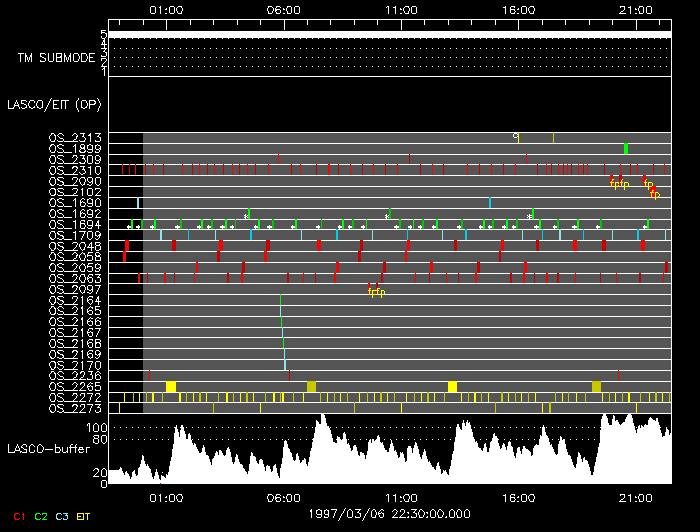
Task: Click the green bar in OS_1899 row
Action: coord(626,148)
